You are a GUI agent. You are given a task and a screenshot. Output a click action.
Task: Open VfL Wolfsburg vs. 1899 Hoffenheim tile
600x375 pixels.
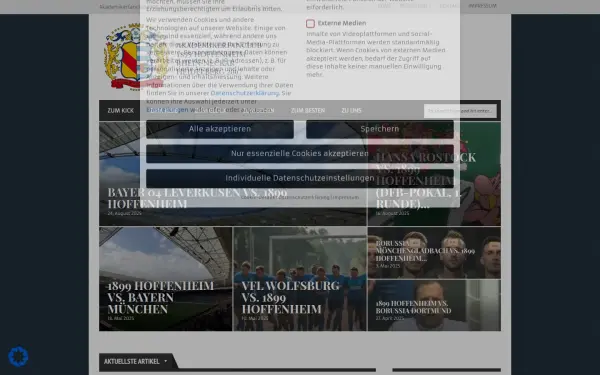click(x=300, y=279)
